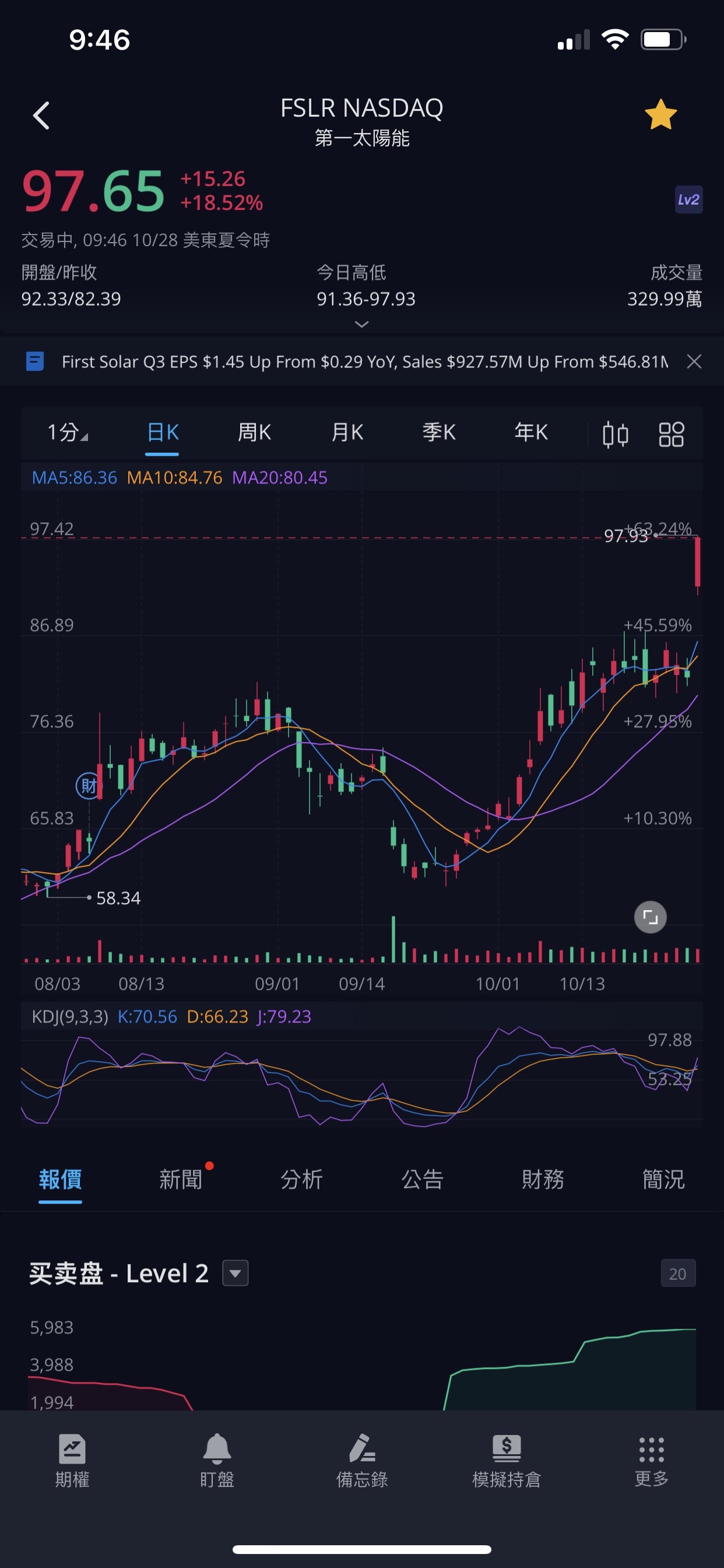
Task: Tap the Lv2 badge icon
Action: 688,199
